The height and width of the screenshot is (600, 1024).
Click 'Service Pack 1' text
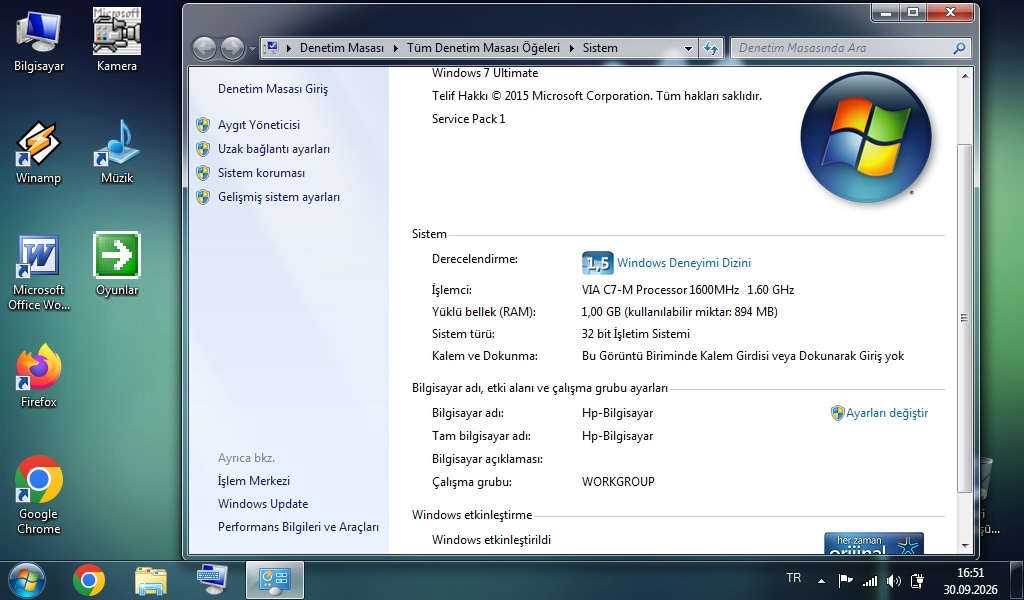tap(468, 119)
